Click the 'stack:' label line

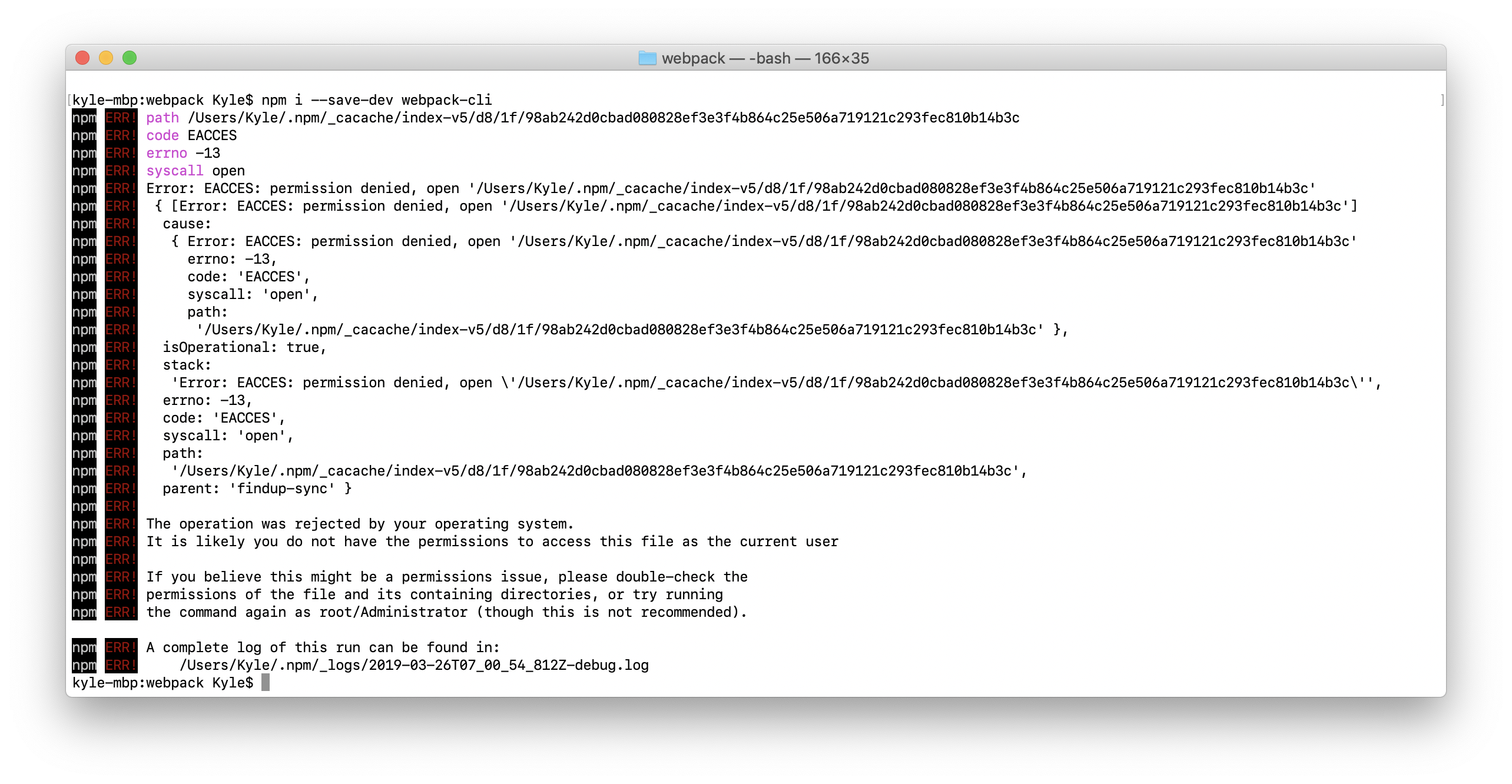click(187, 365)
